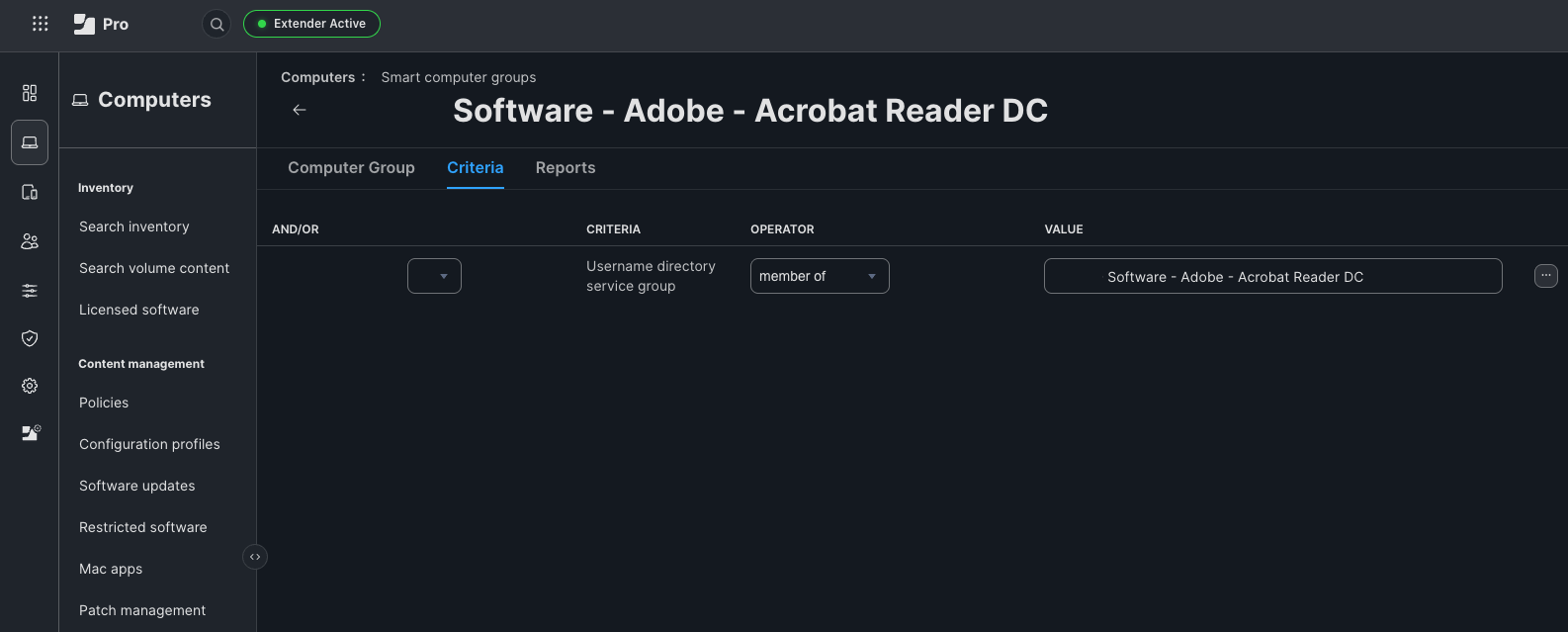
Task: Open the Dashboard icon in sidebar
Action: pyautogui.click(x=30, y=93)
